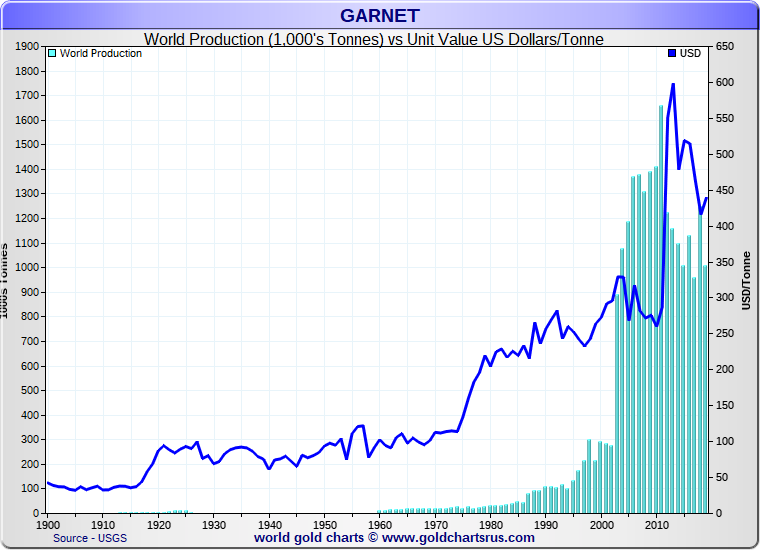Click the 1980 label on the x-axis
Image resolution: width=760 pixels, height=550 pixels.
490,524
